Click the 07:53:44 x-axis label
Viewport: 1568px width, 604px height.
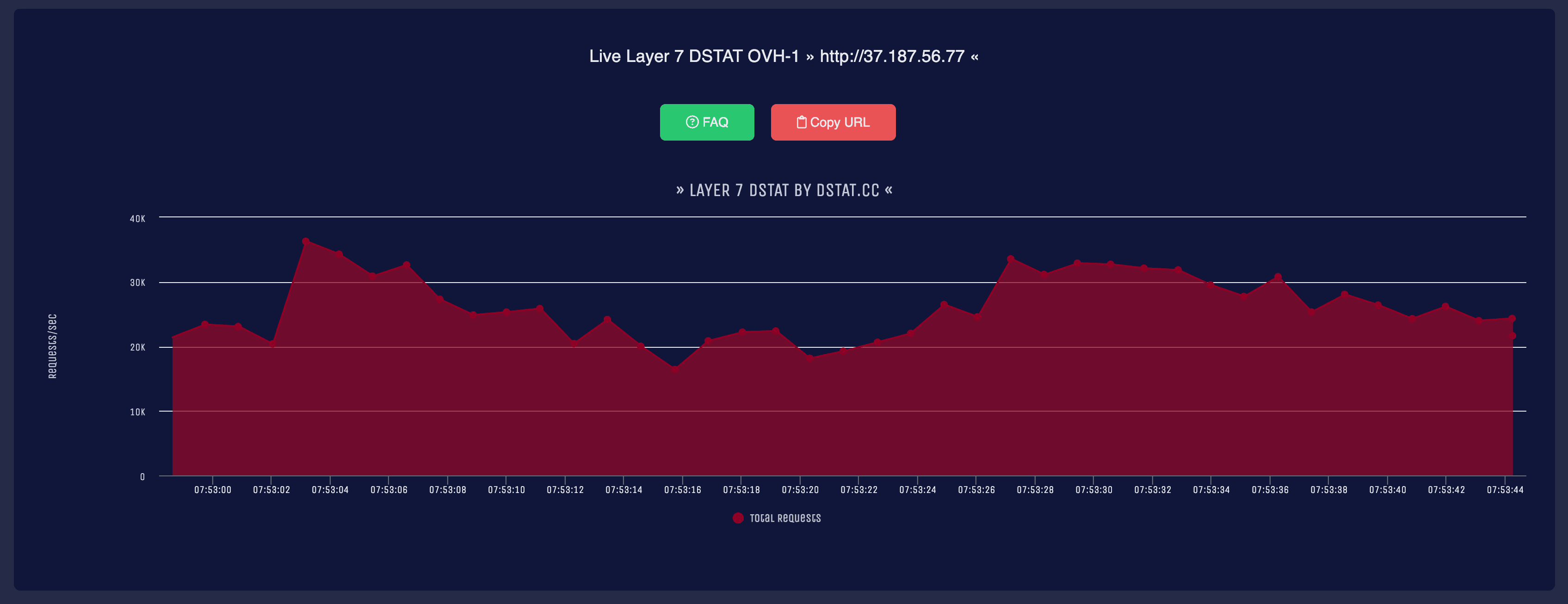[1505, 490]
